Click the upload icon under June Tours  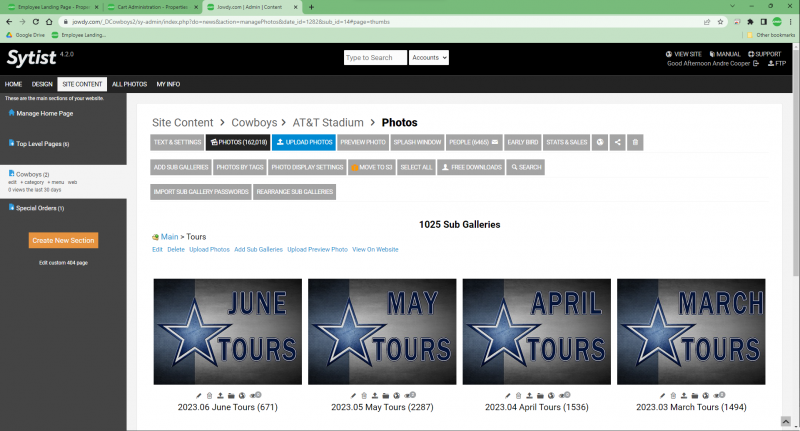pos(220,395)
